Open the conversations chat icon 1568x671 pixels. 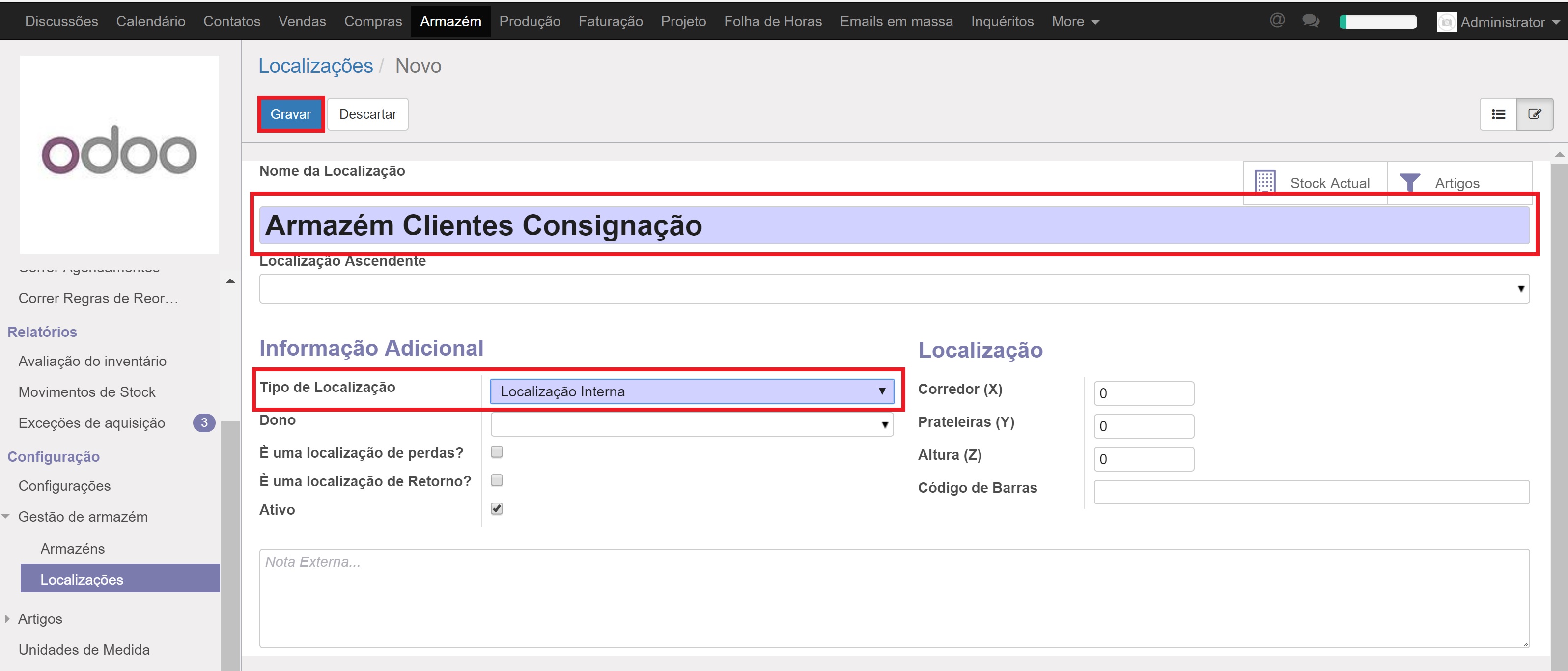(x=1311, y=21)
